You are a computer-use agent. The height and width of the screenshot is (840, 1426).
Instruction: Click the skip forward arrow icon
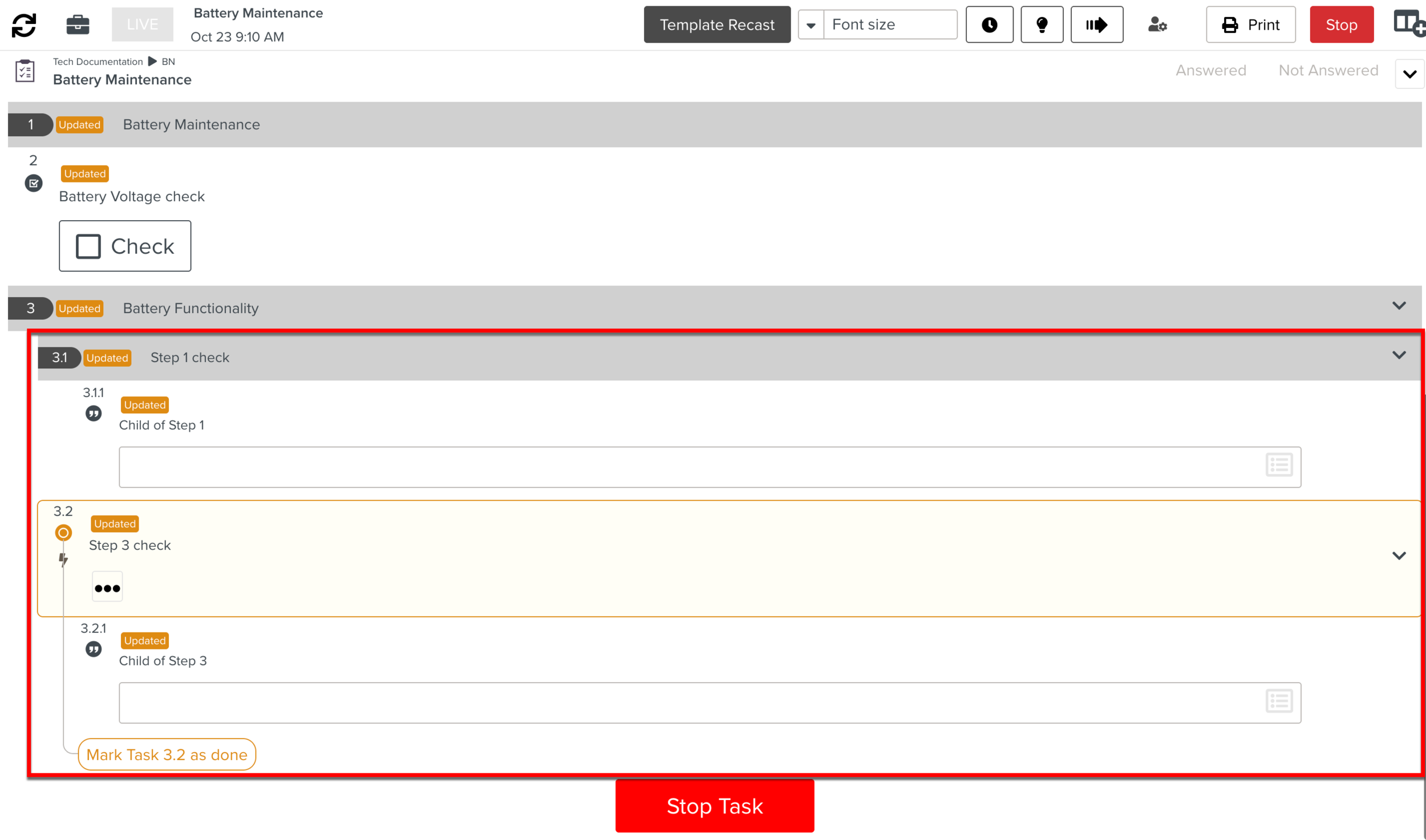pos(1096,25)
